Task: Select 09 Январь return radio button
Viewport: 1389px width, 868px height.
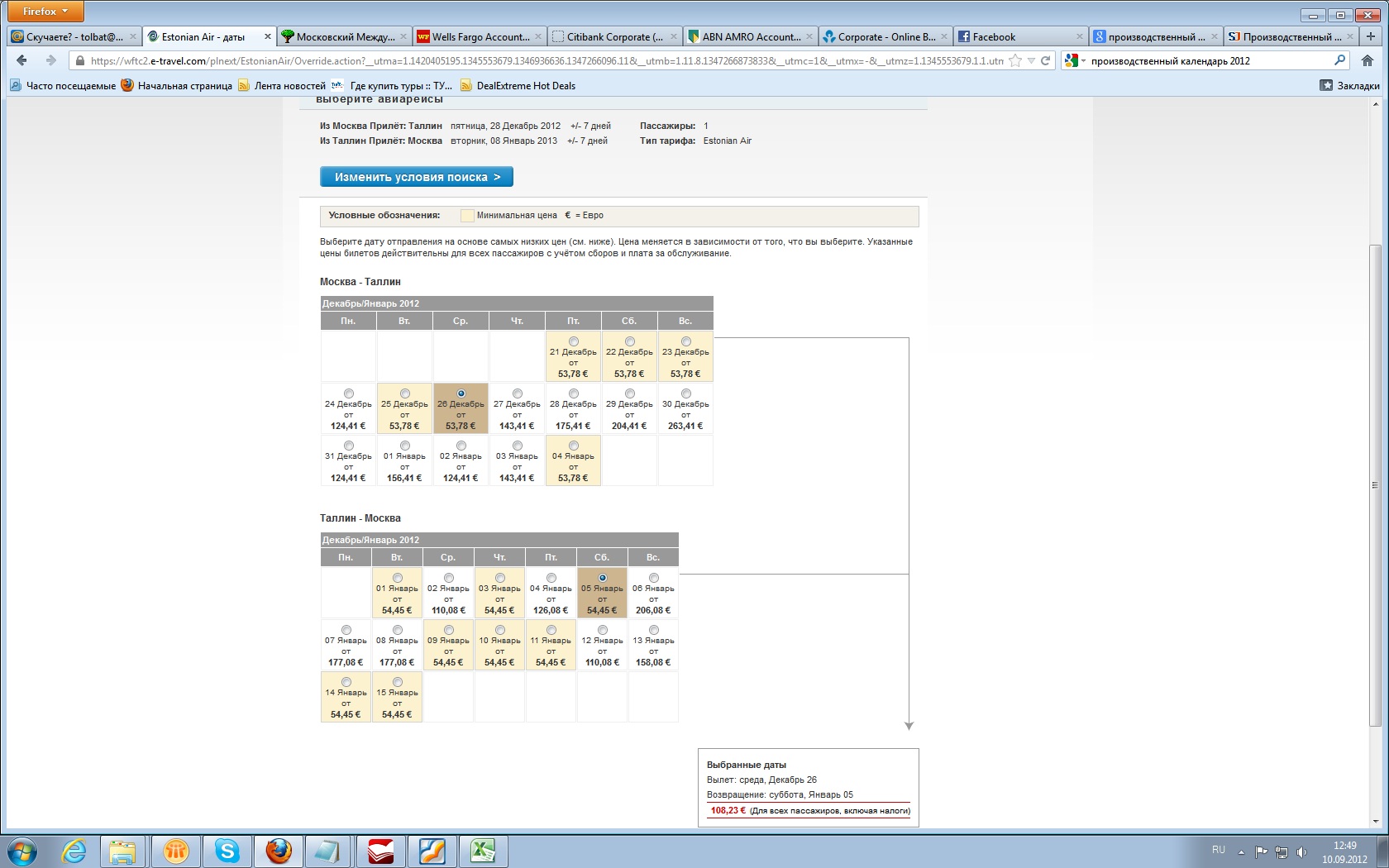Action: pos(449,630)
